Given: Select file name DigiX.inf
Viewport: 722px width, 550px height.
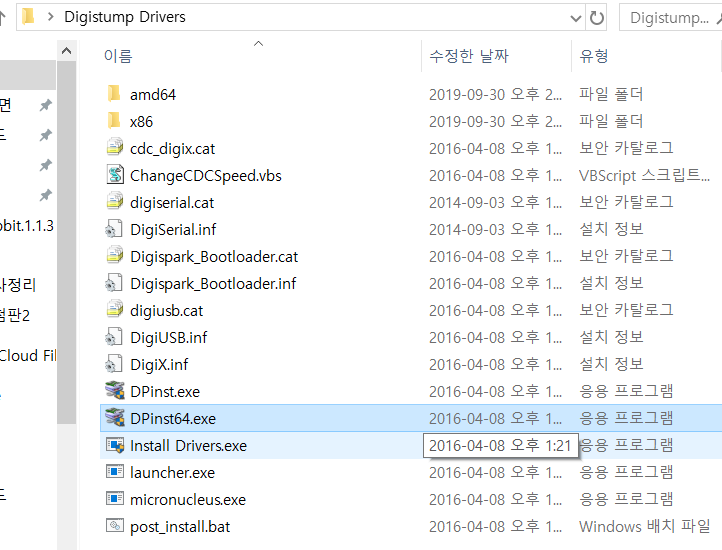Looking at the screenshot, I should pyautogui.click(x=159, y=365).
